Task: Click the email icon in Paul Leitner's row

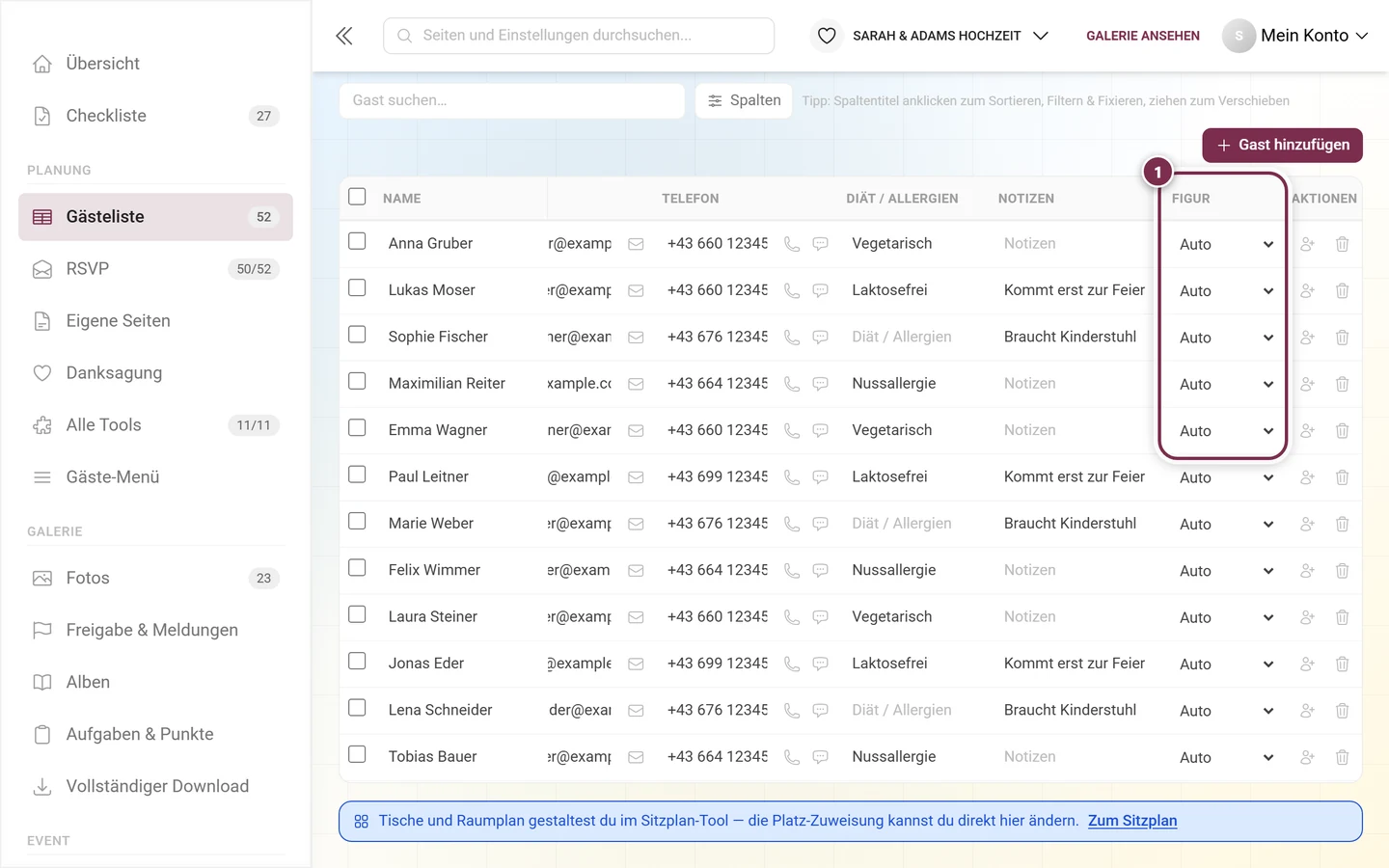Action: [x=636, y=477]
